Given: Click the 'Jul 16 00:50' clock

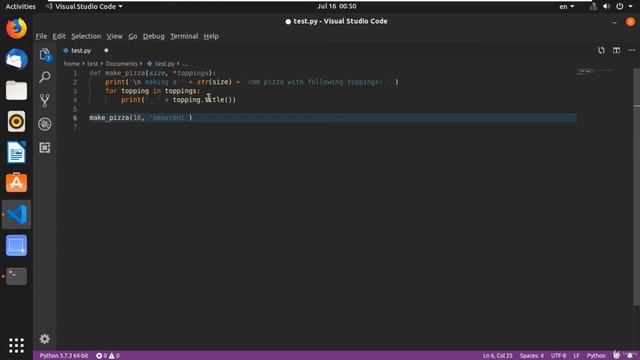Looking at the screenshot, I should pyautogui.click(x=337, y=7).
